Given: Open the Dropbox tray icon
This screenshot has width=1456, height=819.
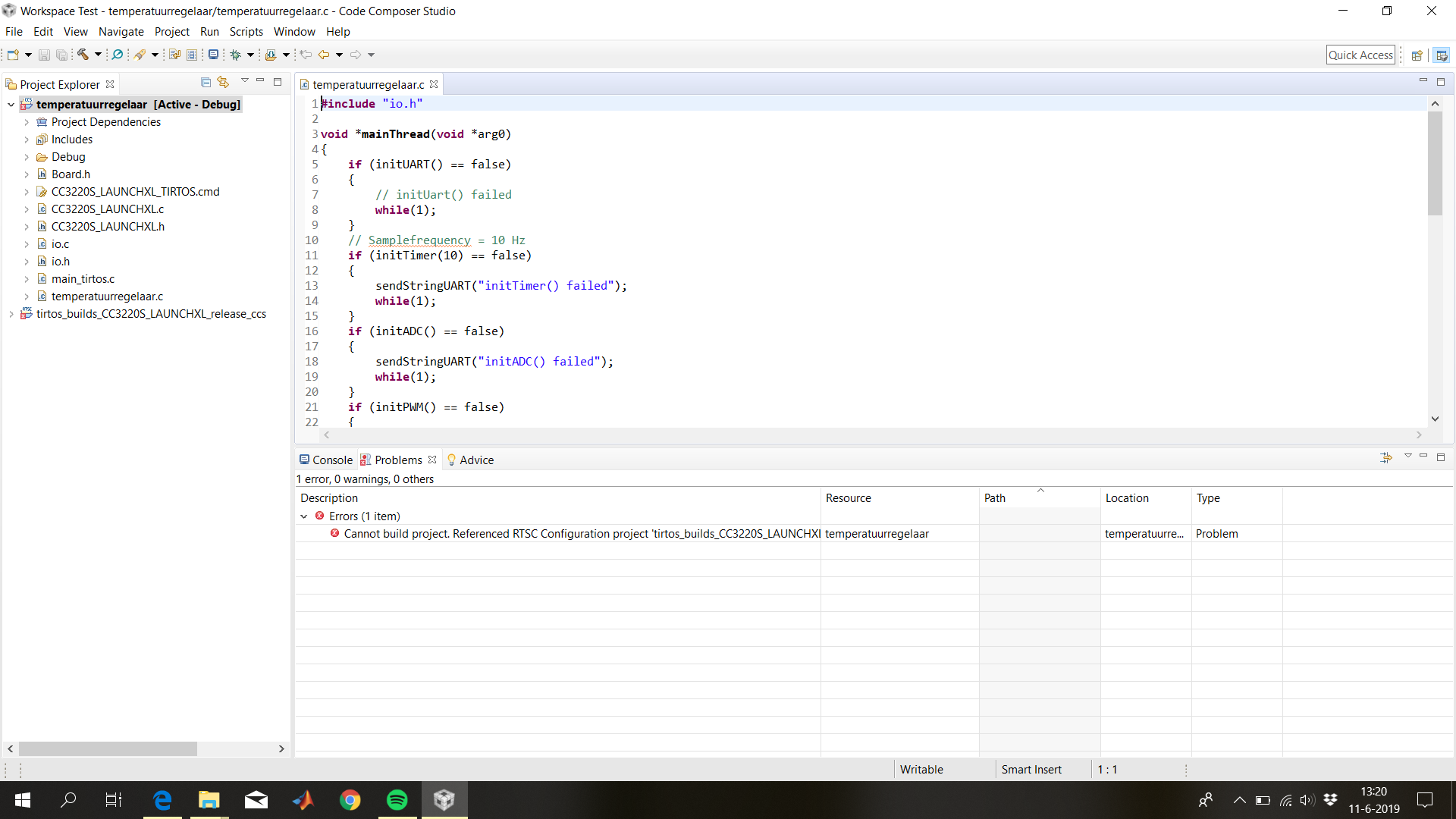Looking at the screenshot, I should pyautogui.click(x=1330, y=799).
